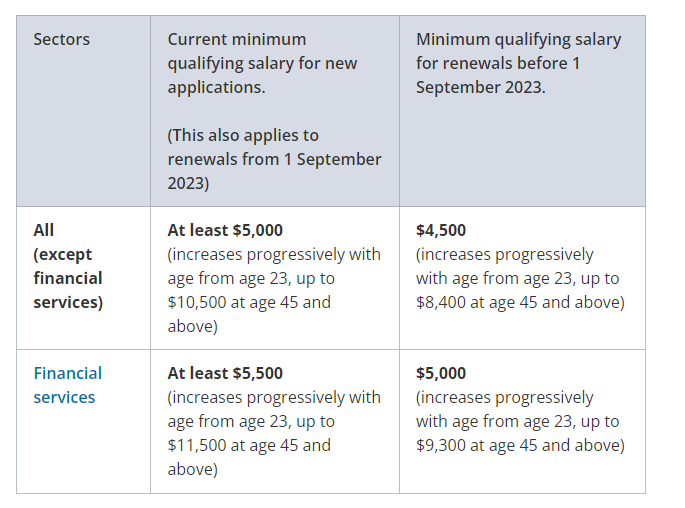Click the "Minimum qualifying salary" renewals header
Image resolution: width=685 pixels, height=508 pixels.
[x=518, y=40]
